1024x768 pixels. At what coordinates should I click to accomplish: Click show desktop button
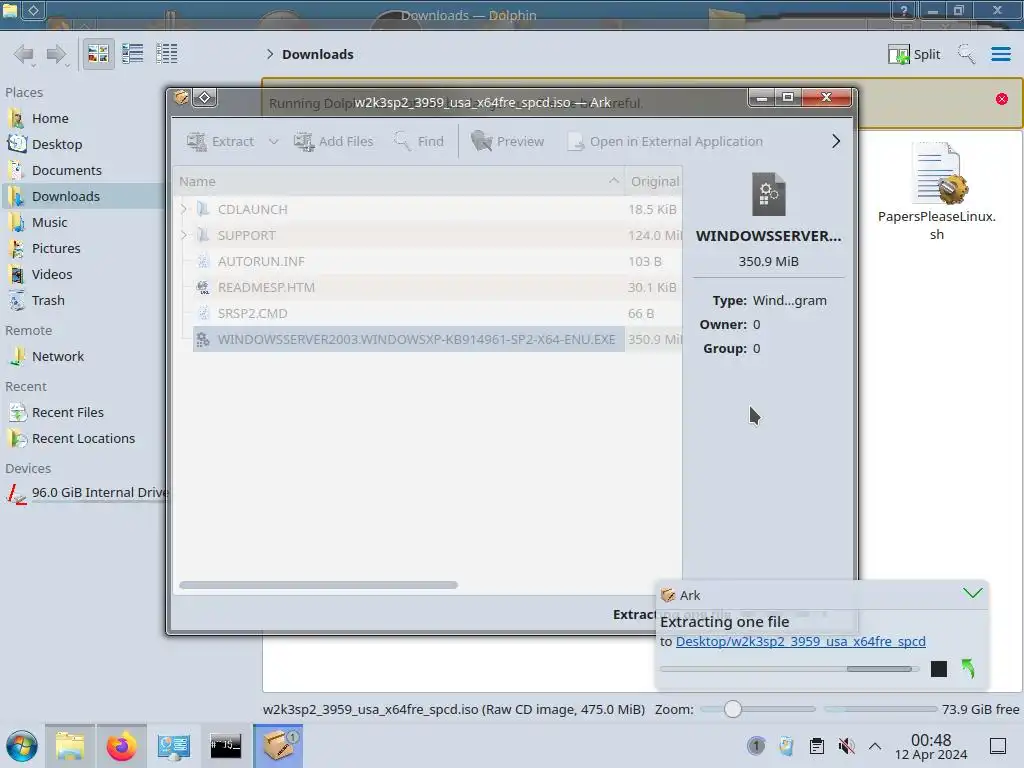[998, 746]
